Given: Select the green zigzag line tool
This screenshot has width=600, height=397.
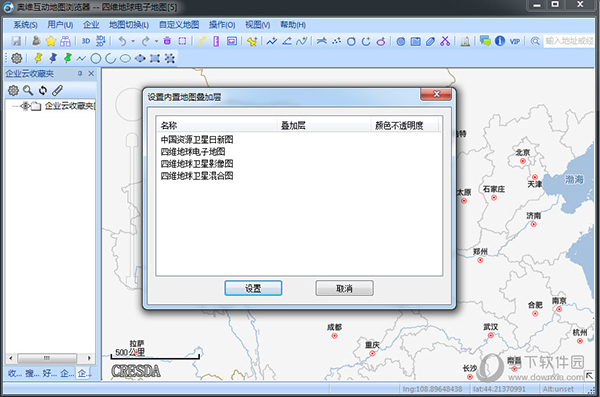Looking at the screenshot, I should [81, 59].
